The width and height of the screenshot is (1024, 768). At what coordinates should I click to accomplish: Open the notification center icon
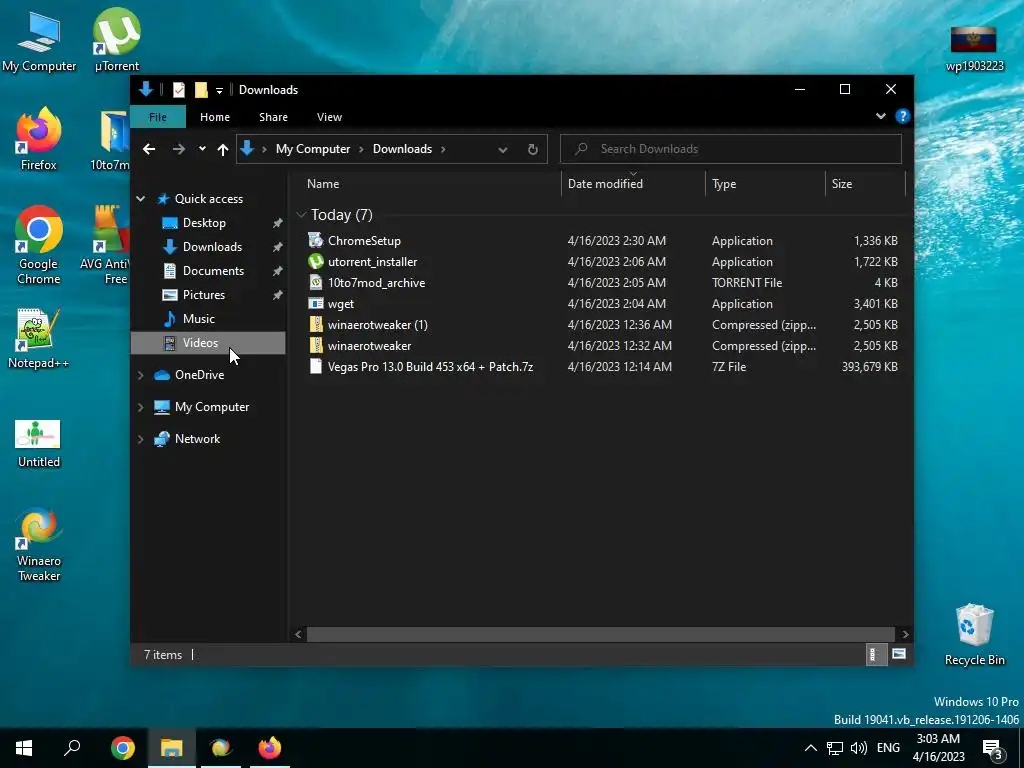993,748
